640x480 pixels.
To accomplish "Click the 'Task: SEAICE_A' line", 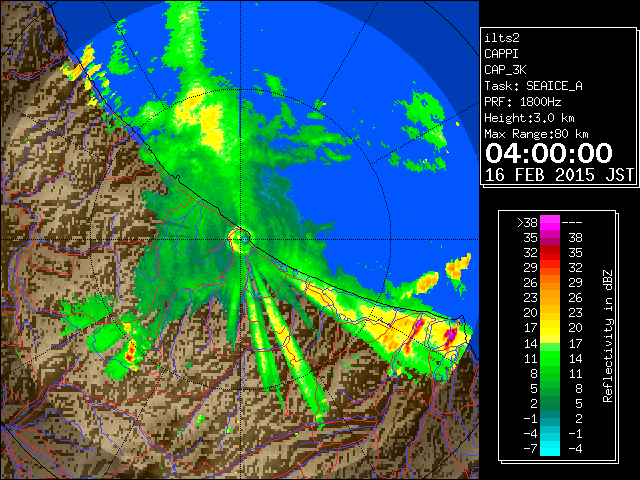I will click(x=533, y=86).
